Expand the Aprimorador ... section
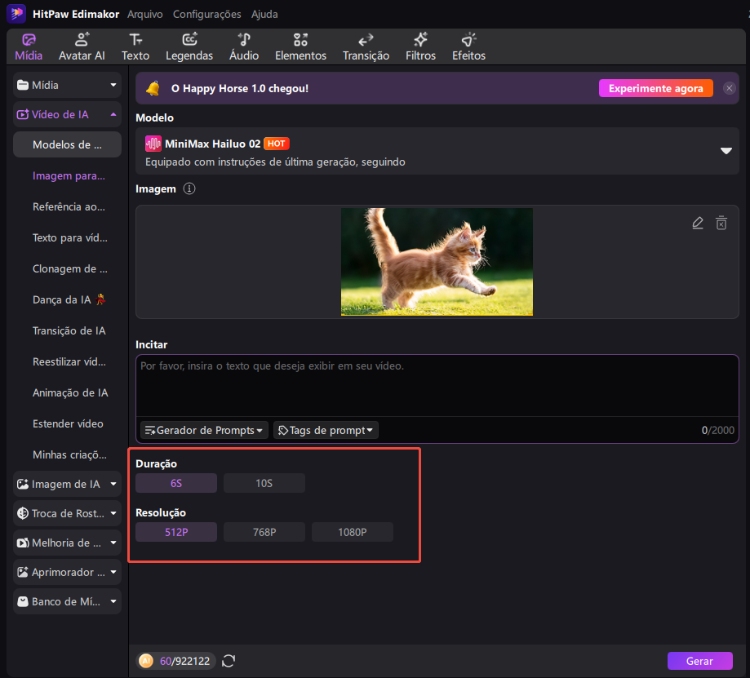 coord(67,572)
